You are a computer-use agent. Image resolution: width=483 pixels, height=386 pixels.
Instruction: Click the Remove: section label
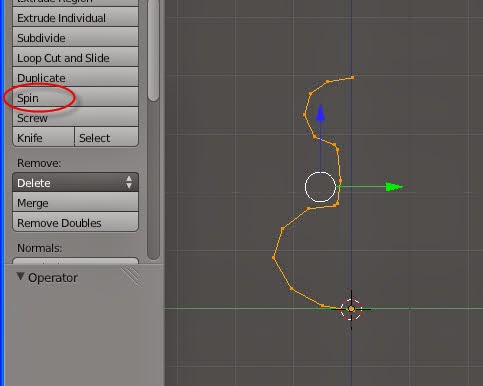(39, 163)
